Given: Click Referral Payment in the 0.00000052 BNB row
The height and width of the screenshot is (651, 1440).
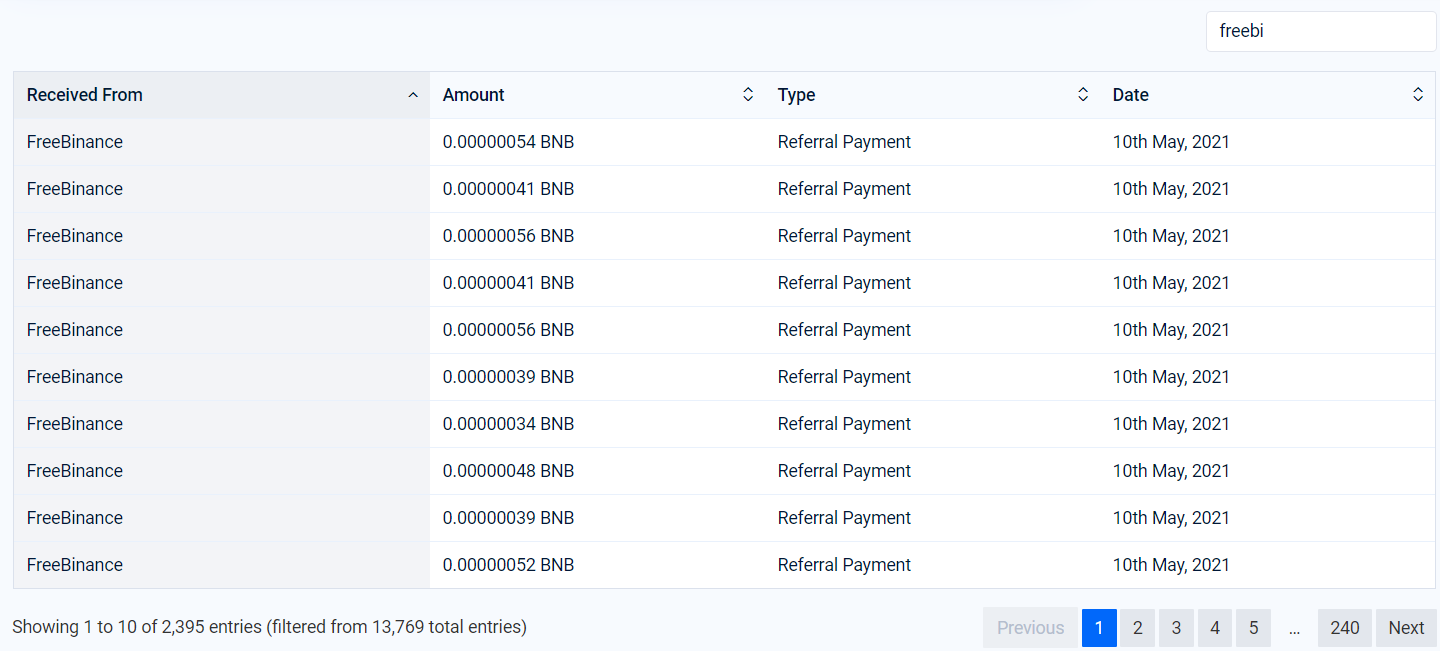Looking at the screenshot, I should point(844,565).
